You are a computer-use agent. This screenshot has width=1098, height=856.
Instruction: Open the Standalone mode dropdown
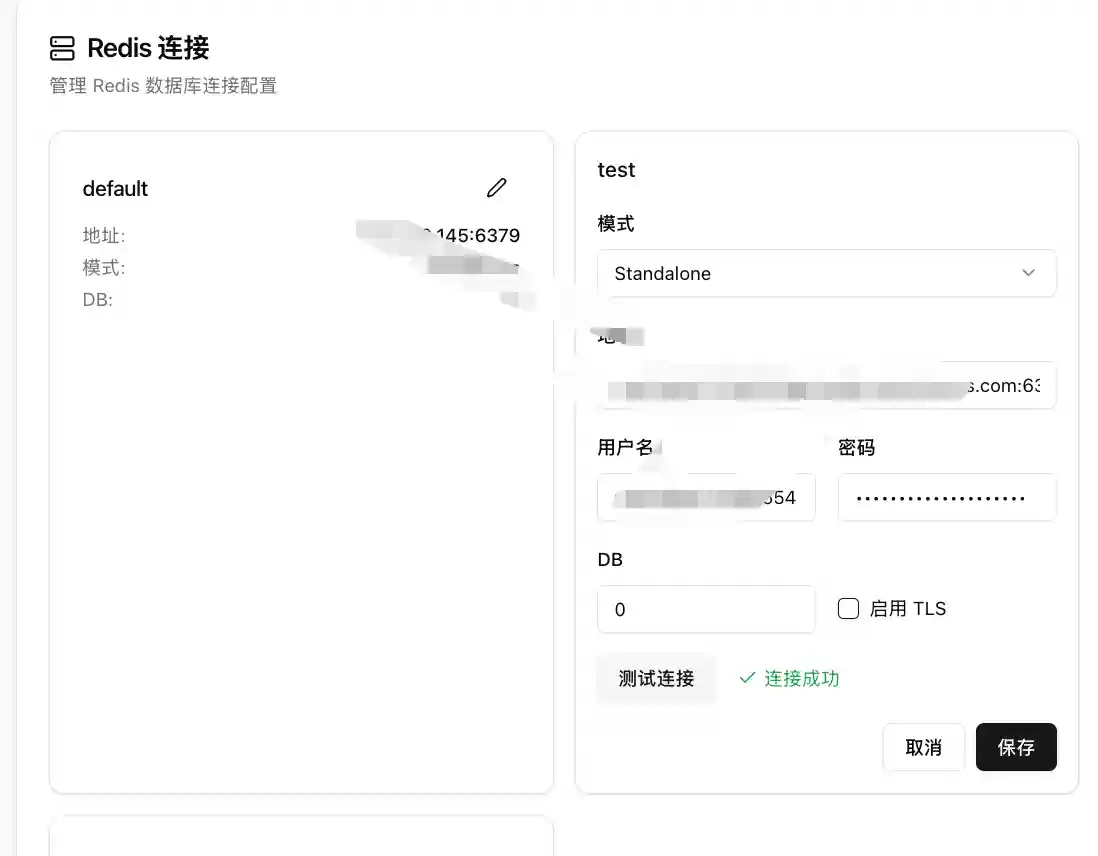[x=826, y=273]
